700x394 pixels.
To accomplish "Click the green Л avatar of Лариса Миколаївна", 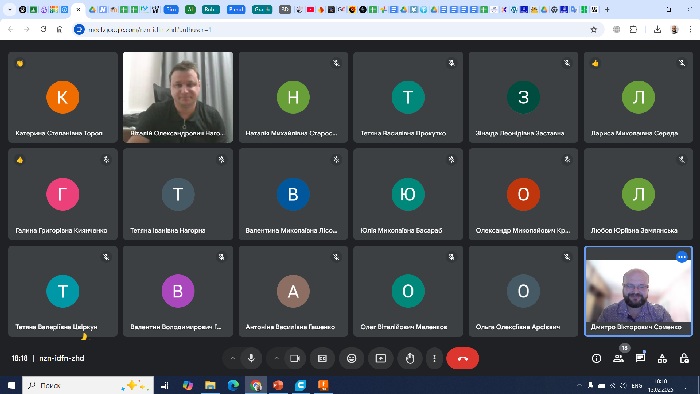I will coord(638,97).
